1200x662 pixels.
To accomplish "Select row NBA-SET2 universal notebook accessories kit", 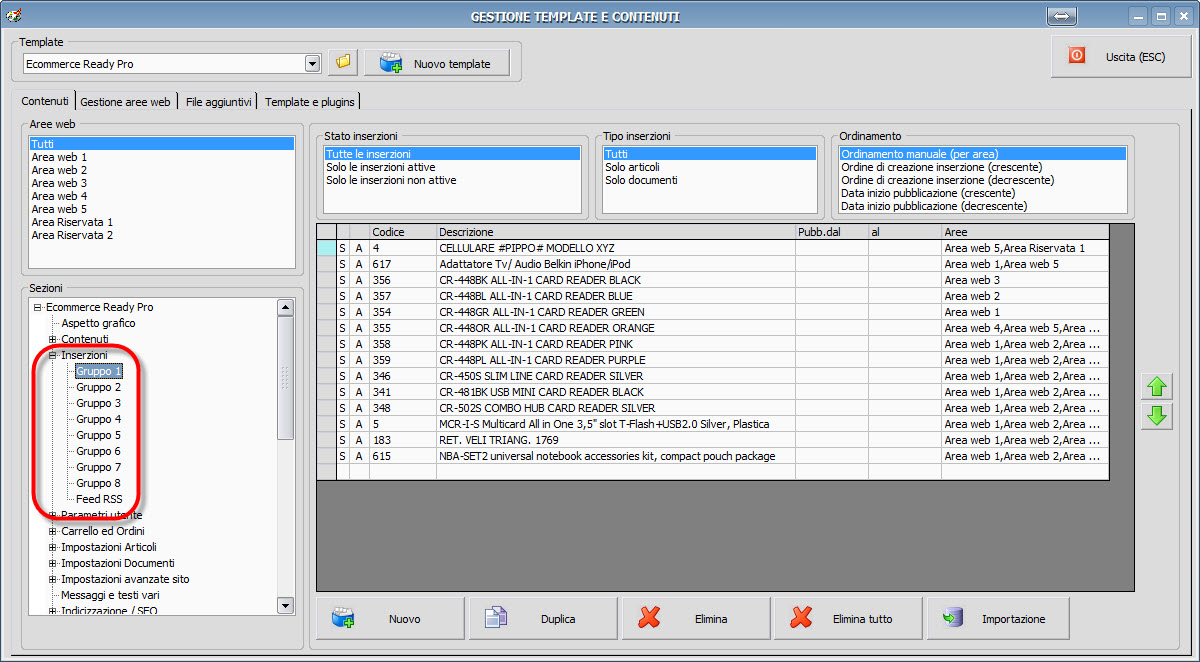I will tap(713, 456).
